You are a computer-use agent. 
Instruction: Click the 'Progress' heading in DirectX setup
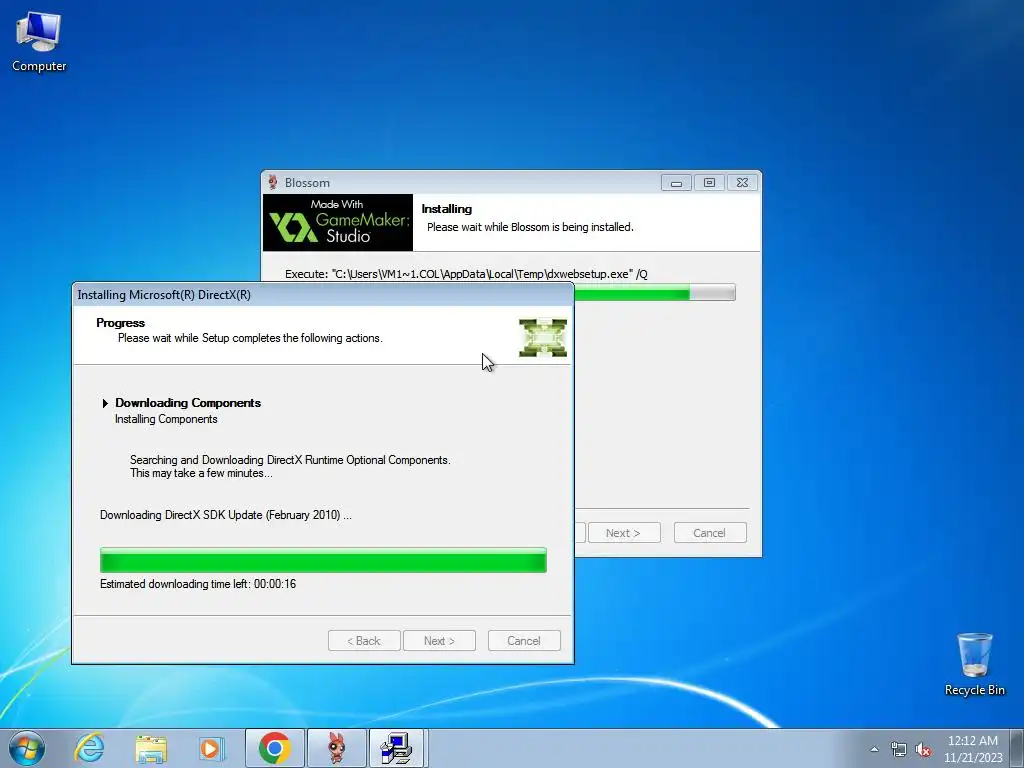point(120,323)
